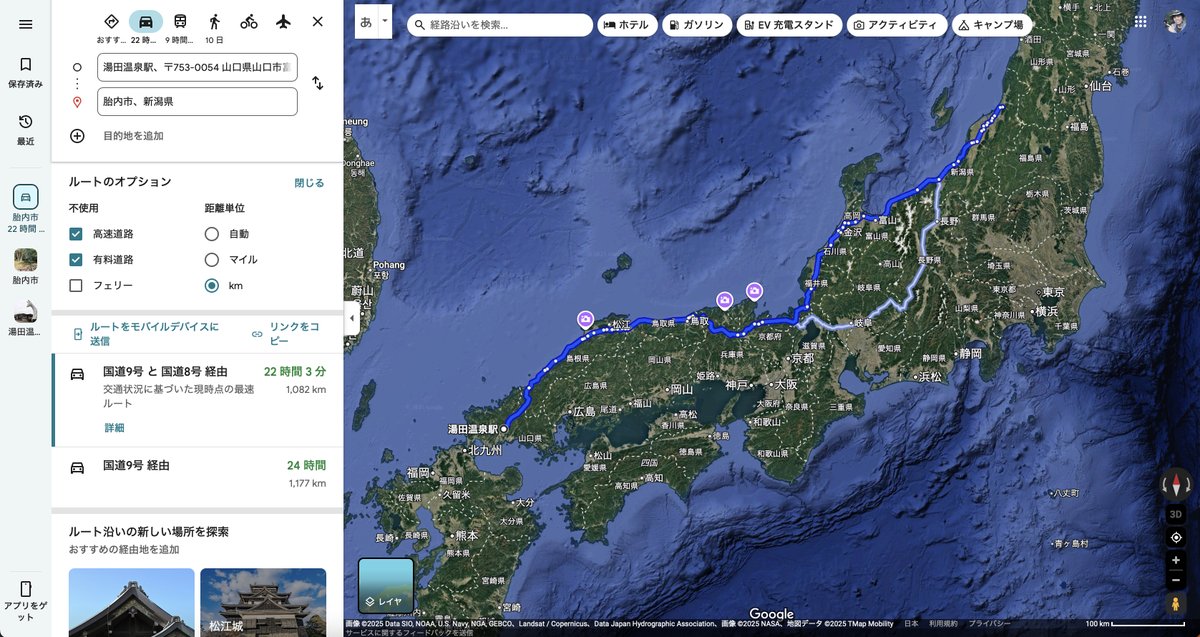Zoom in the map with plus
Viewport: 1200px width, 637px height.
coord(1176,561)
